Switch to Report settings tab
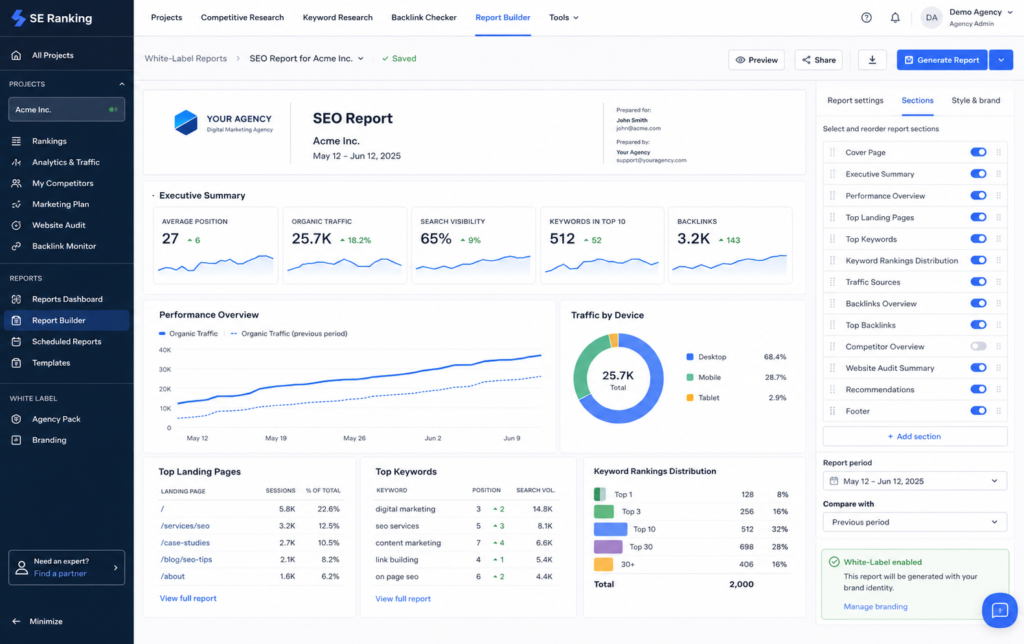Viewport: 1024px width, 644px height. pos(855,101)
